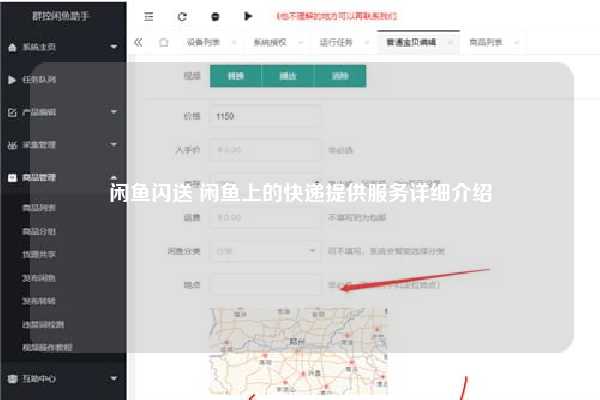Click the play icon beside 任务队列

coord(12,80)
